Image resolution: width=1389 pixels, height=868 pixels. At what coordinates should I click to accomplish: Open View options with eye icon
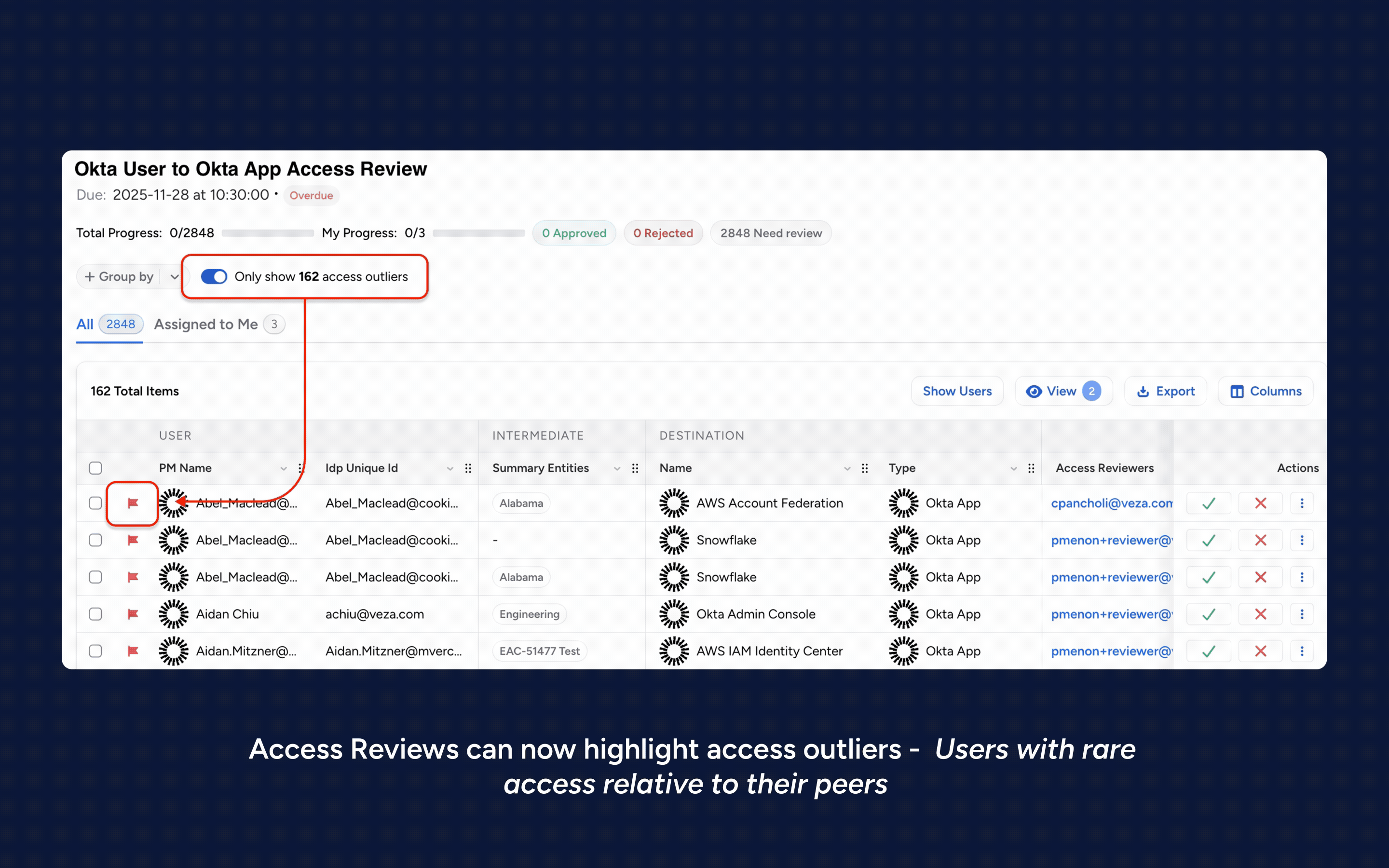1063,391
